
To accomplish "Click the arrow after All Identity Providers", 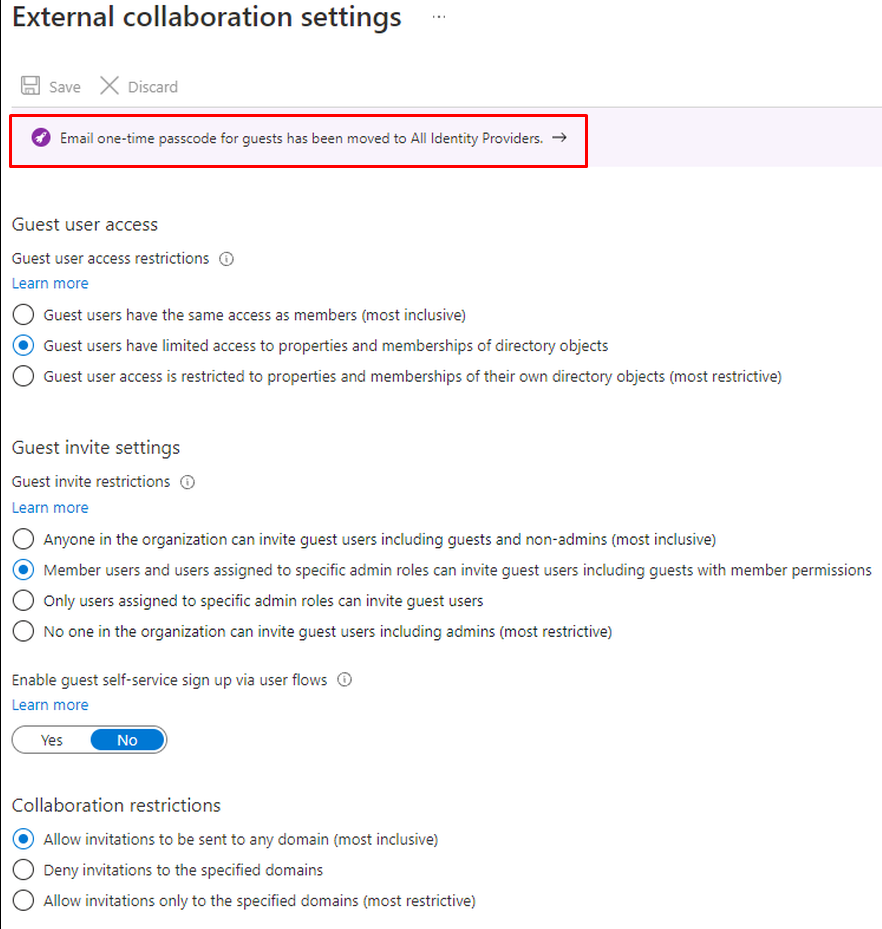I will (559, 138).
